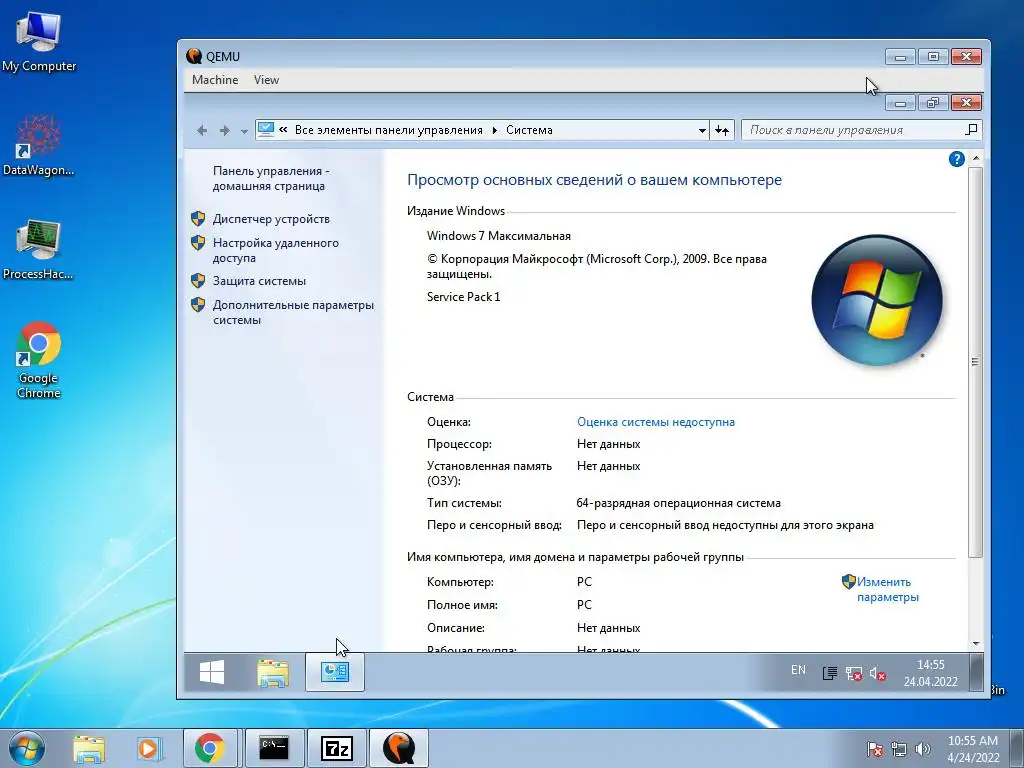
Task: Click guest network tray icon
Action: pos(853,673)
